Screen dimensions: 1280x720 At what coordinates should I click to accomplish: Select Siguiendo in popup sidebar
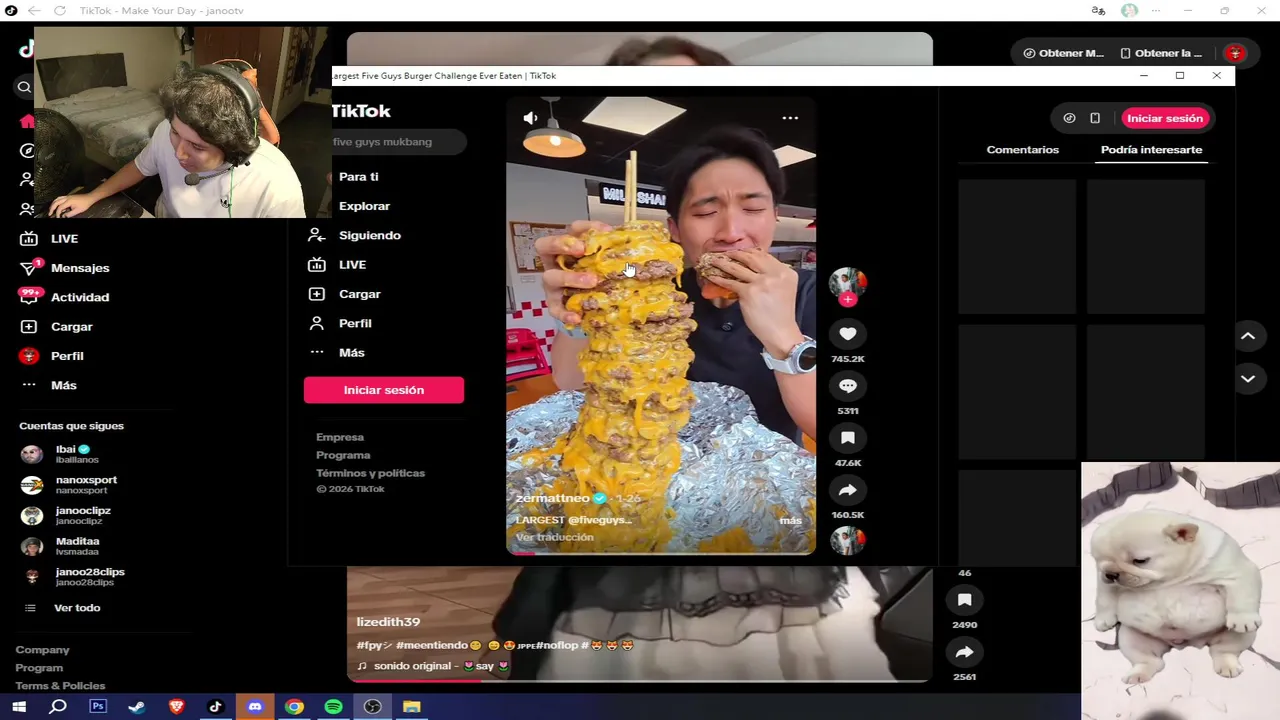coord(355,235)
